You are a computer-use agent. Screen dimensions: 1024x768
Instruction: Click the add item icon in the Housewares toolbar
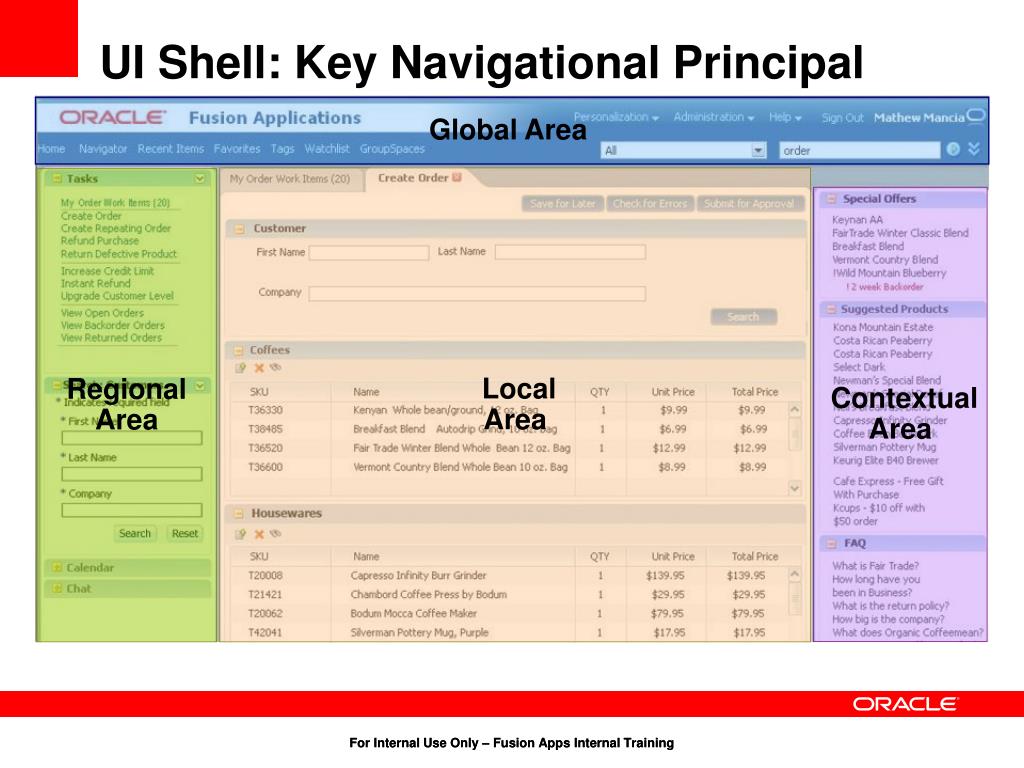240,534
